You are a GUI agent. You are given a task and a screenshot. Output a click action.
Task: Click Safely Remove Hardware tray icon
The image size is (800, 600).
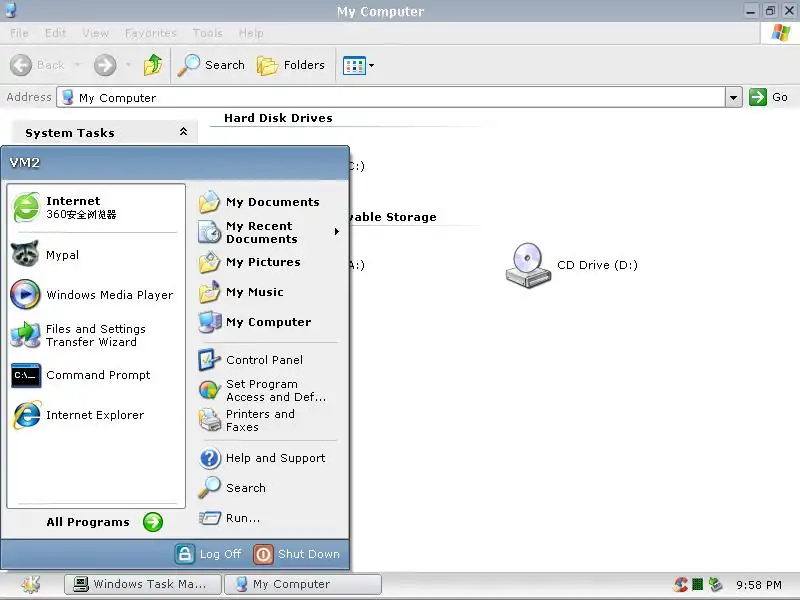(715, 584)
